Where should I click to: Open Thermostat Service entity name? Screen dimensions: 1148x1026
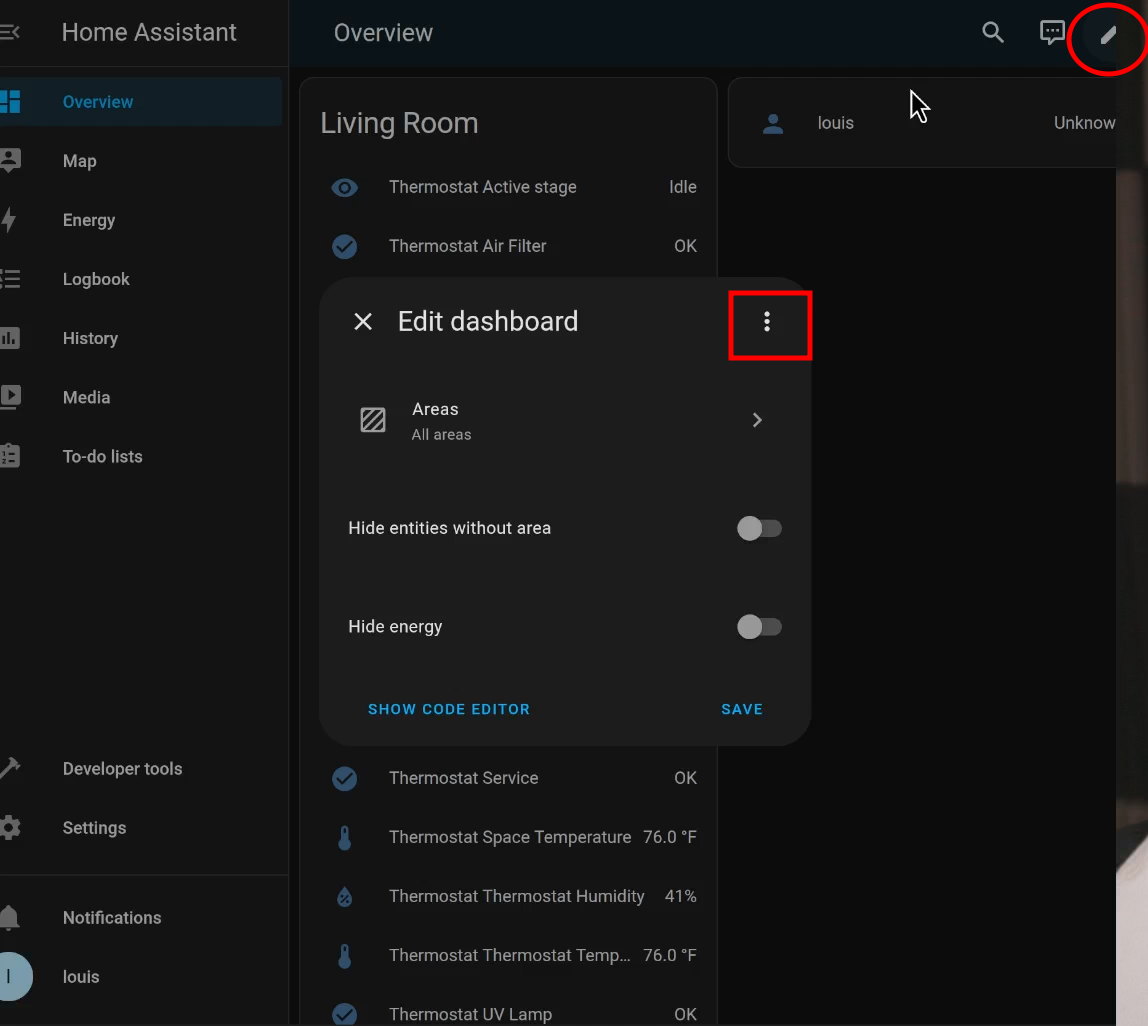[x=463, y=778]
